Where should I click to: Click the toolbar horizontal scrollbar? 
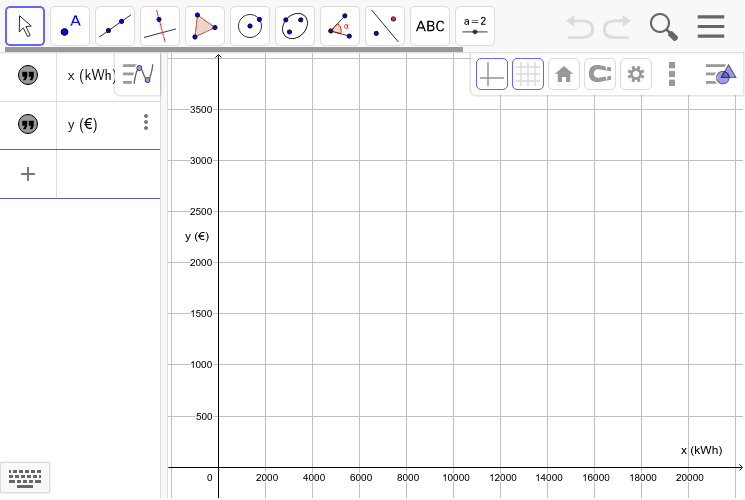tap(234, 49)
